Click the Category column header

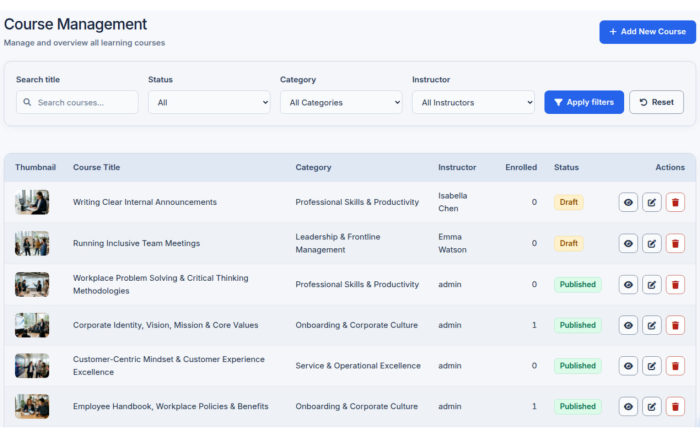pyautogui.click(x=313, y=167)
